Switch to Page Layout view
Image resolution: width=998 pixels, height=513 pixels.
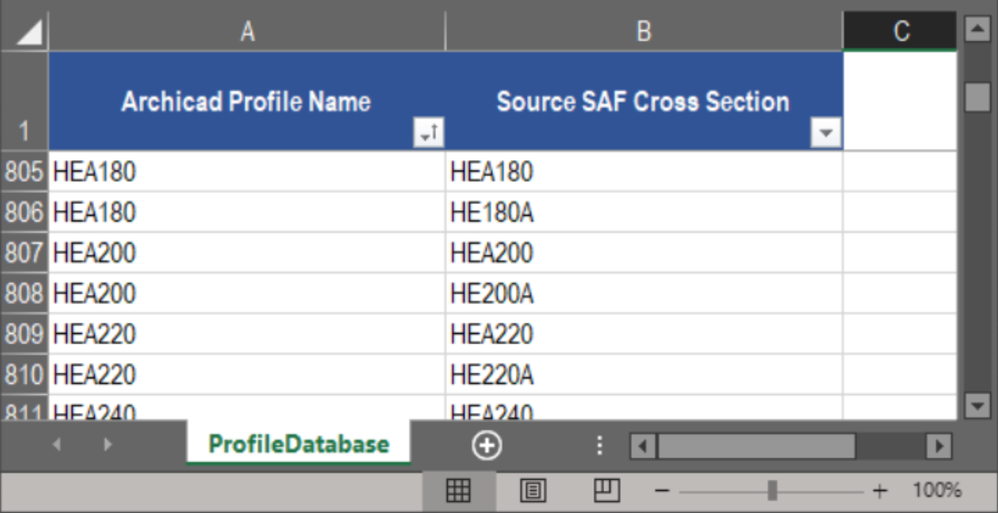click(534, 490)
